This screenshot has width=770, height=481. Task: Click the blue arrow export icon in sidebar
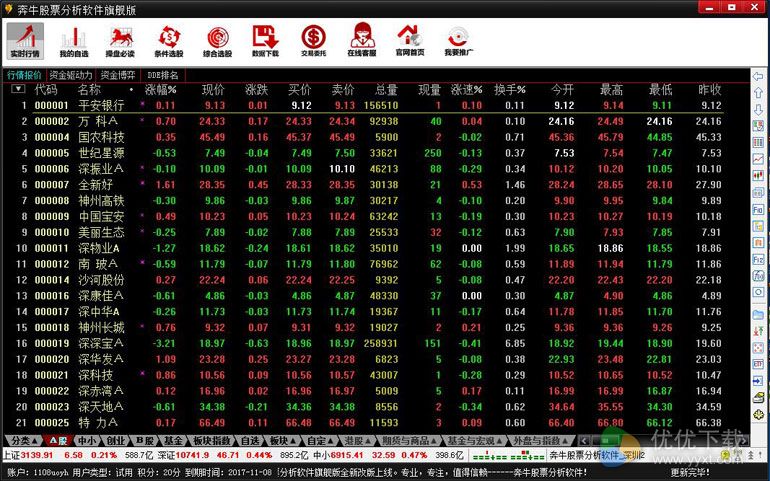758,381
